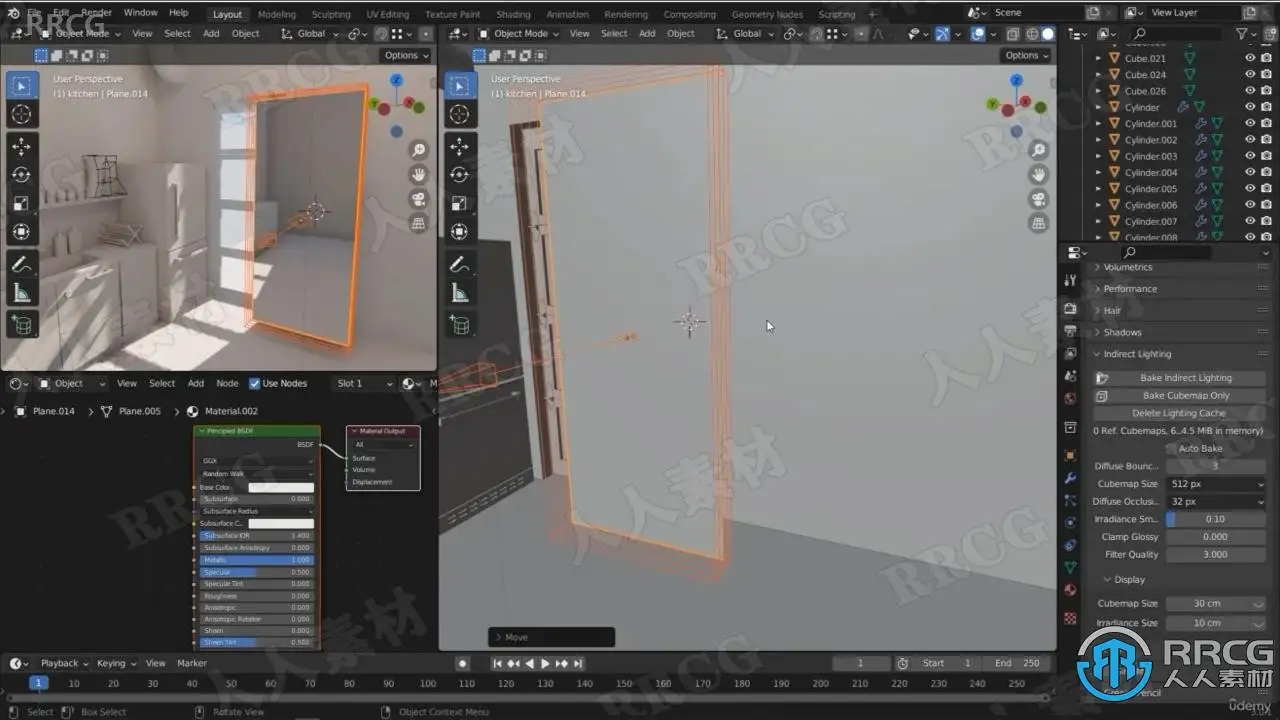Open the Render properties tab icon
Image resolution: width=1280 pixels, height=720 pixels.
point(1071,308)
